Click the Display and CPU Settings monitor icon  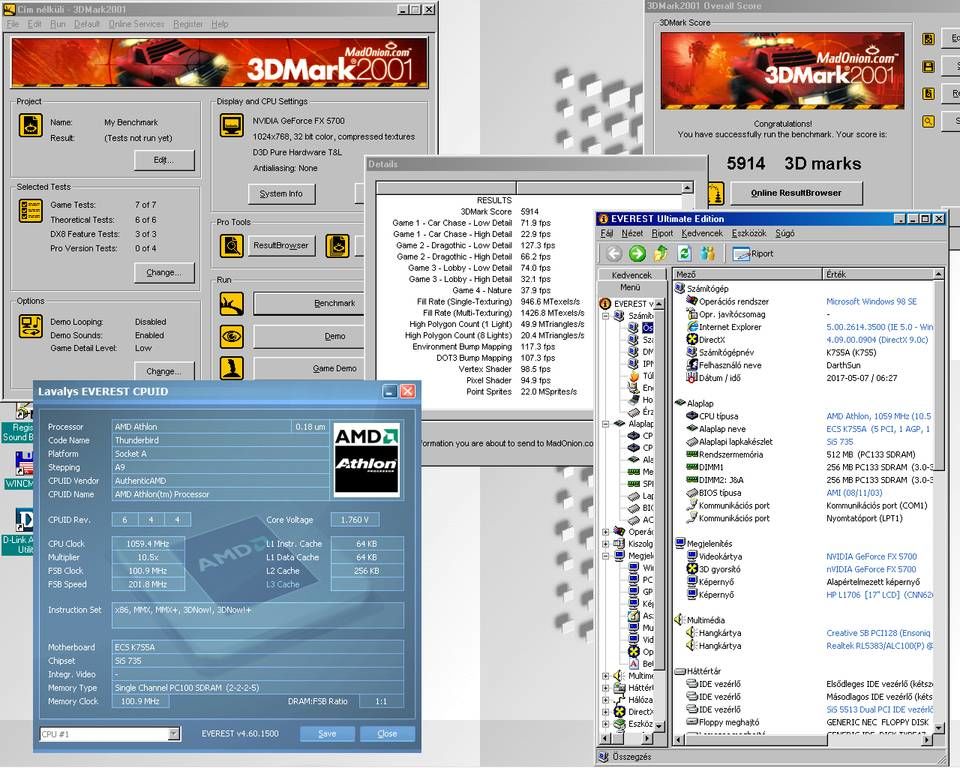[x=231, y=126]
